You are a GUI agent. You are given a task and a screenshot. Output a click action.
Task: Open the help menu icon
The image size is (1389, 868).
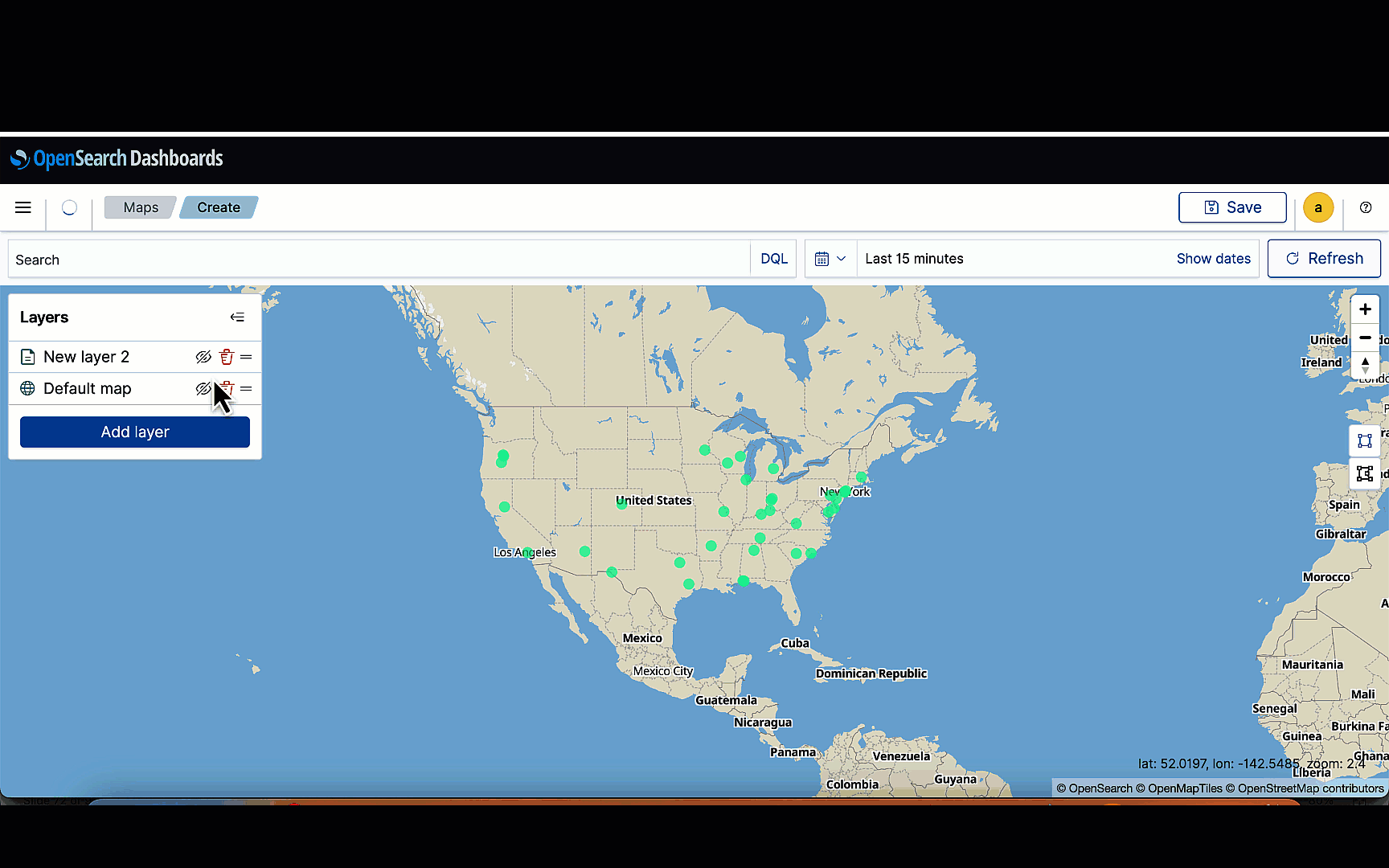point(1366,207)
